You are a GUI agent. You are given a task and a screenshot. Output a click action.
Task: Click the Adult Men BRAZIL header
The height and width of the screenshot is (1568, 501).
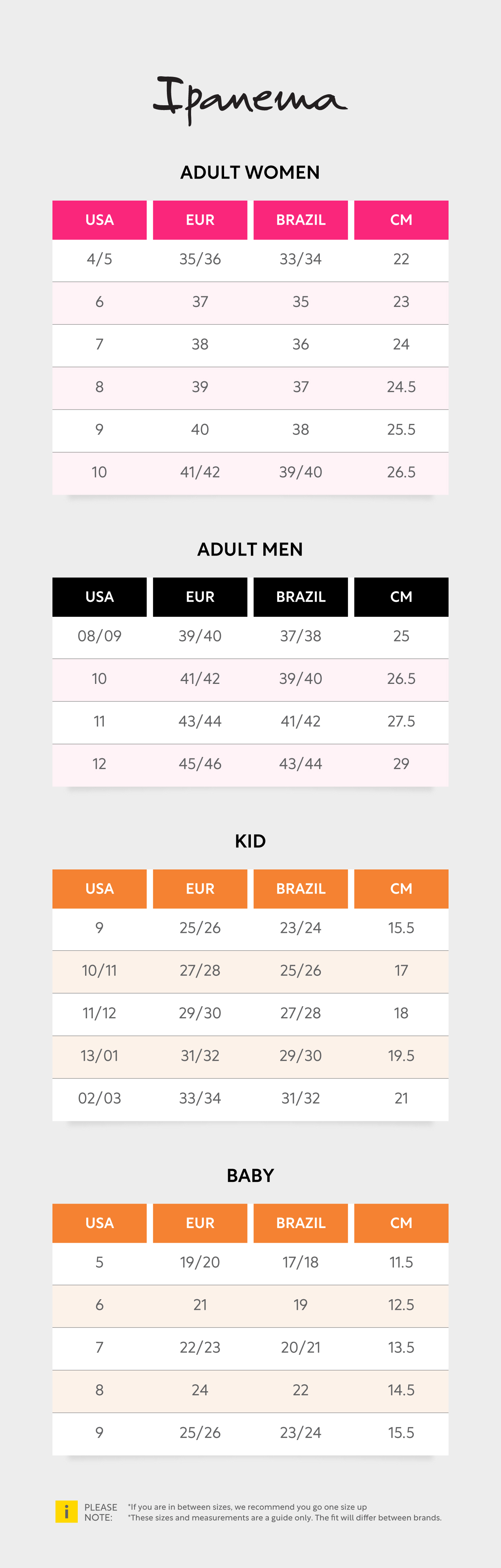(301, 597)
